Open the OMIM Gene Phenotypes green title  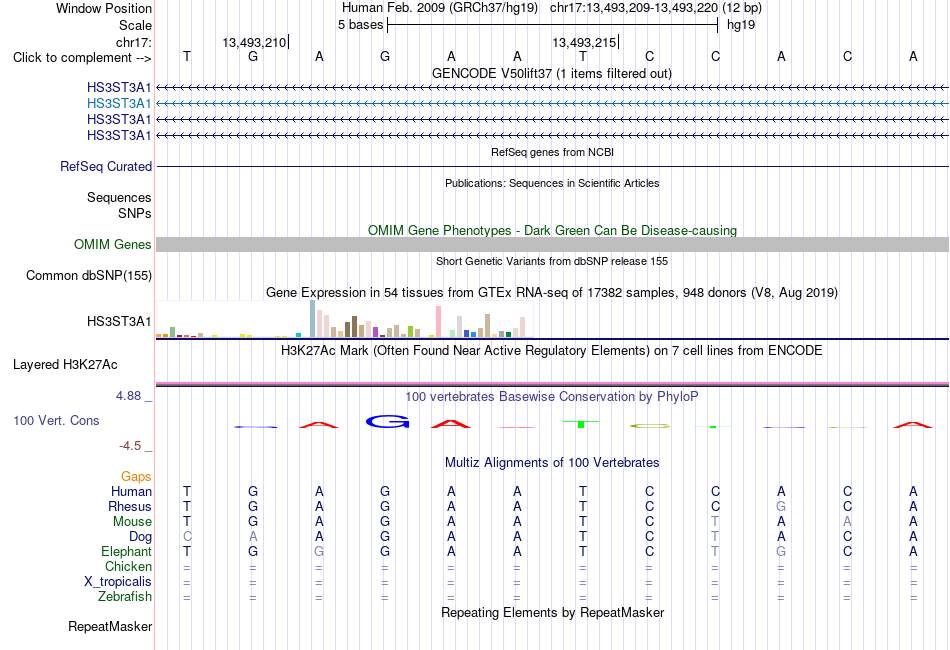(x=552, y=231)
